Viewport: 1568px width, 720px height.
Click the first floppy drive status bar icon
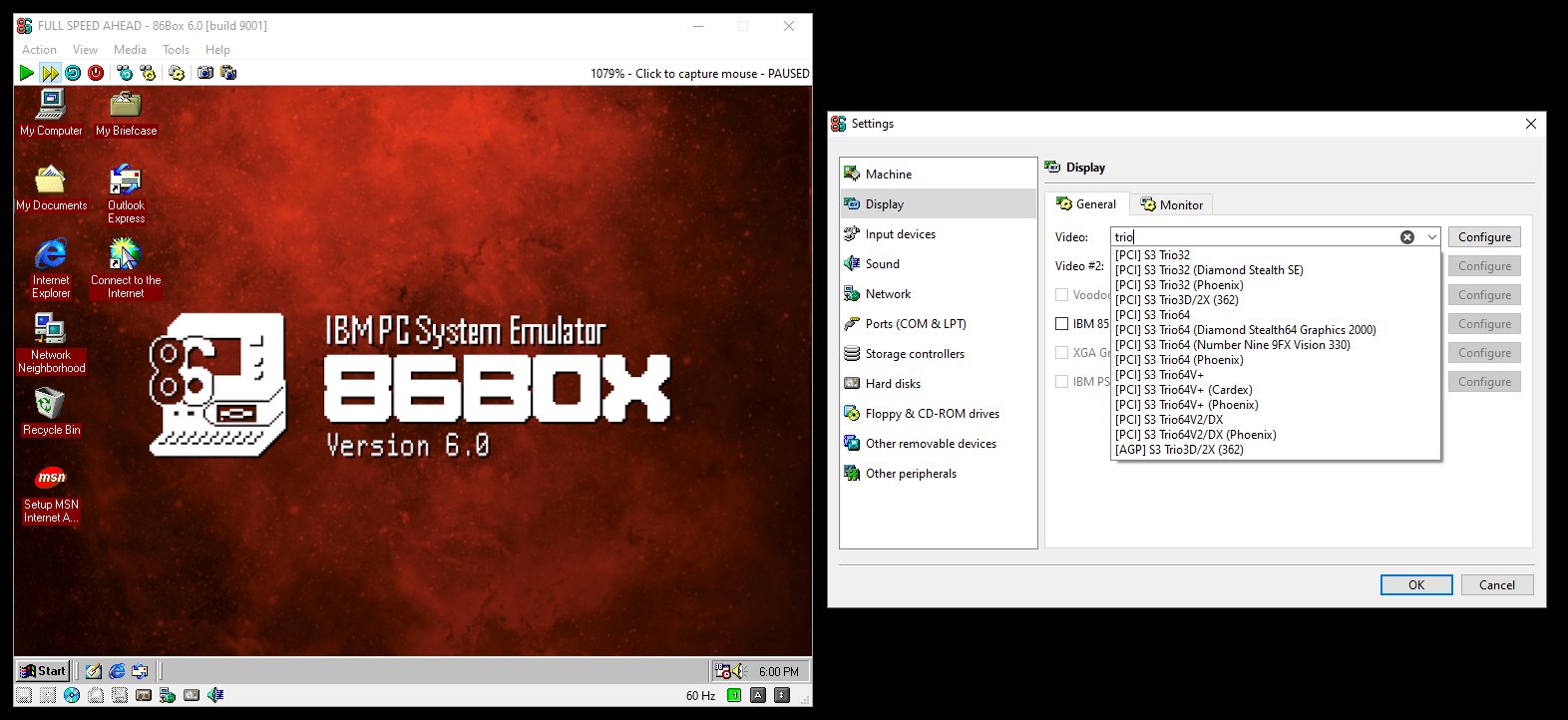point(24,695)
